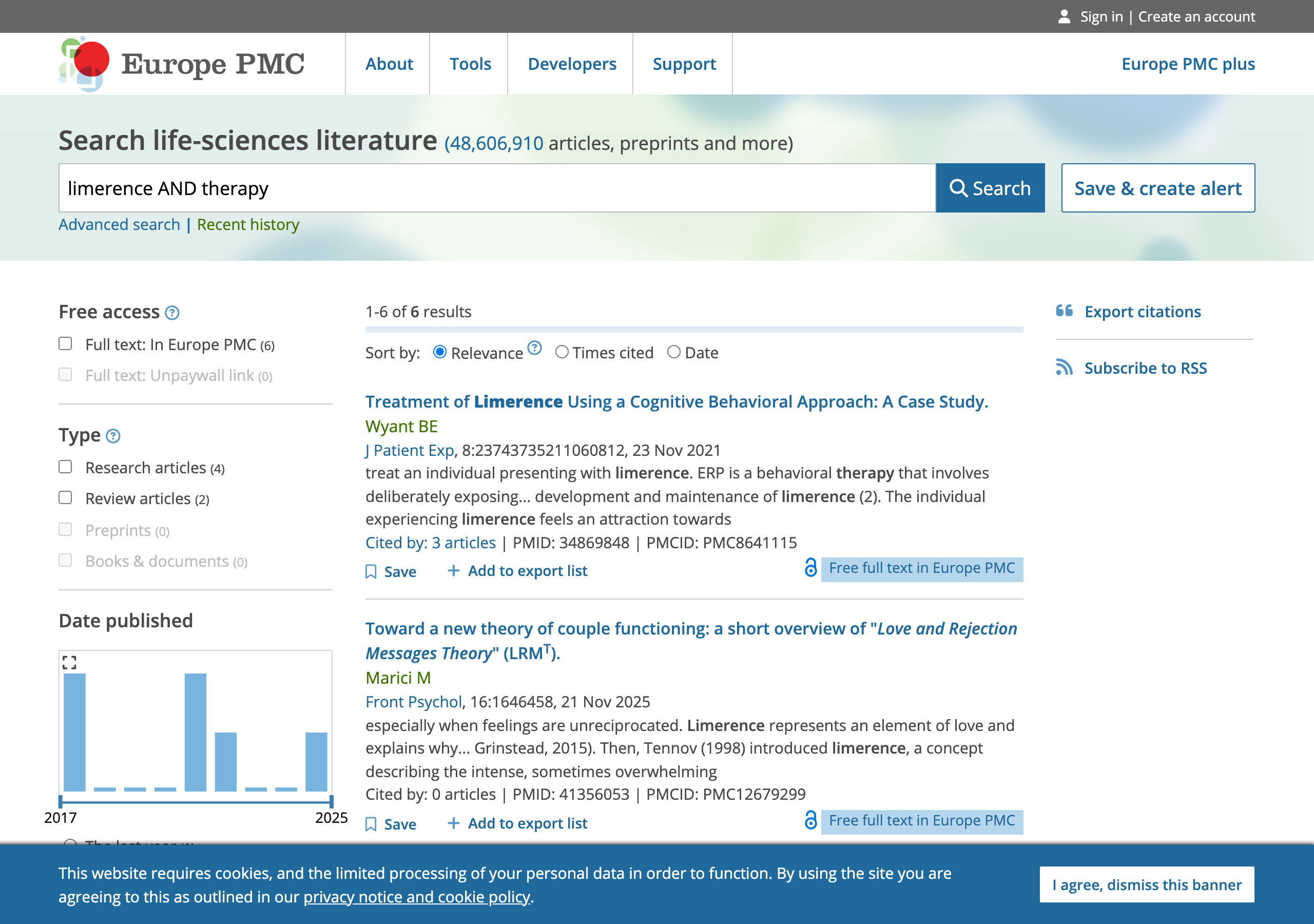Image resolution: width=1314 pixels, height=924 pixels.
Task: Check the Preprints filter
Action: pos(65,529)
